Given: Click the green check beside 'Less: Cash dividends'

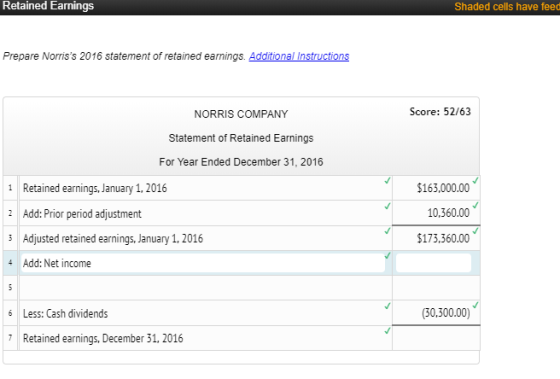Looking at the screenshot, I should [388, 306].
